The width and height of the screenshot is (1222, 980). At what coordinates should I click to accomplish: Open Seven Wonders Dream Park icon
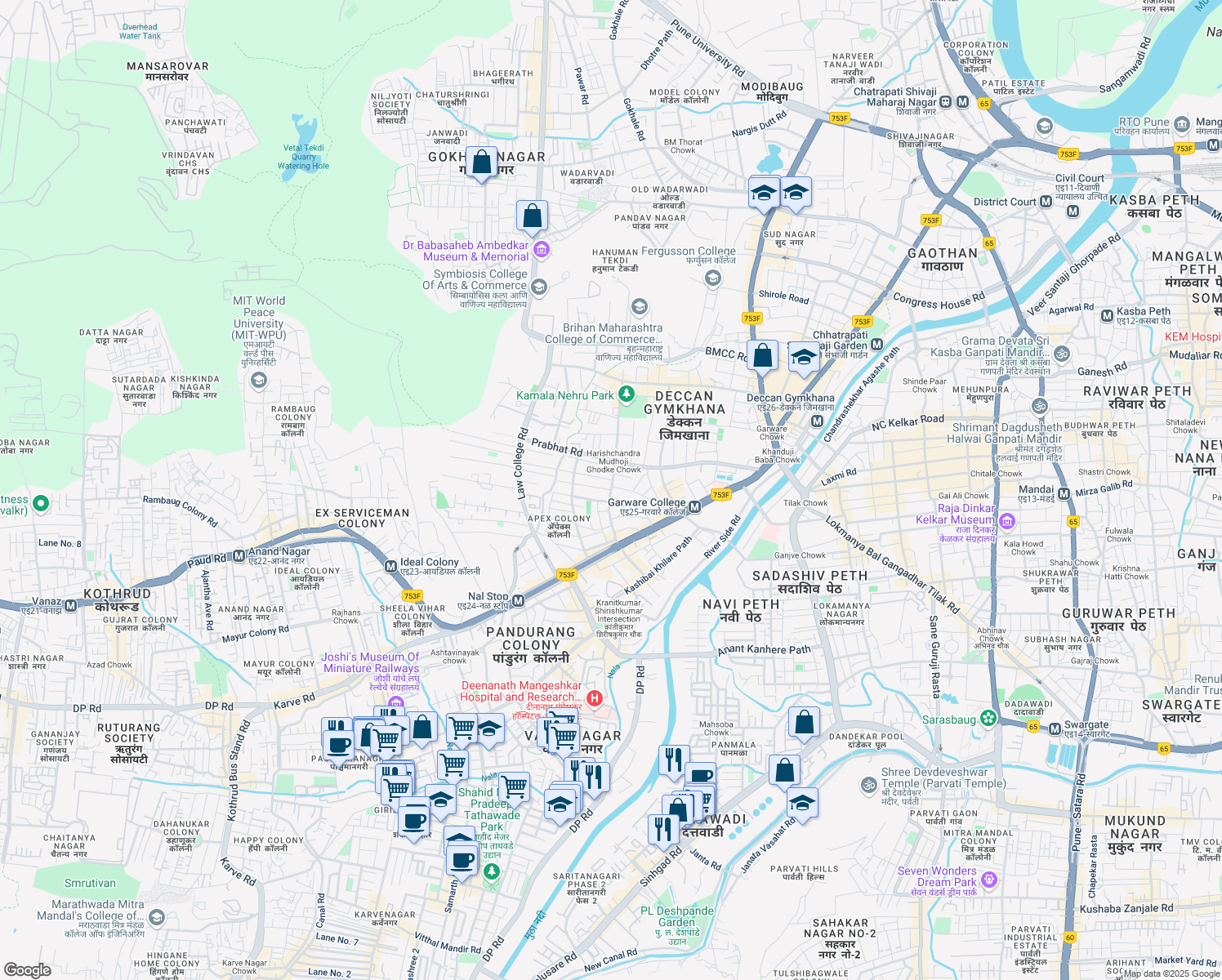(989, 880)
